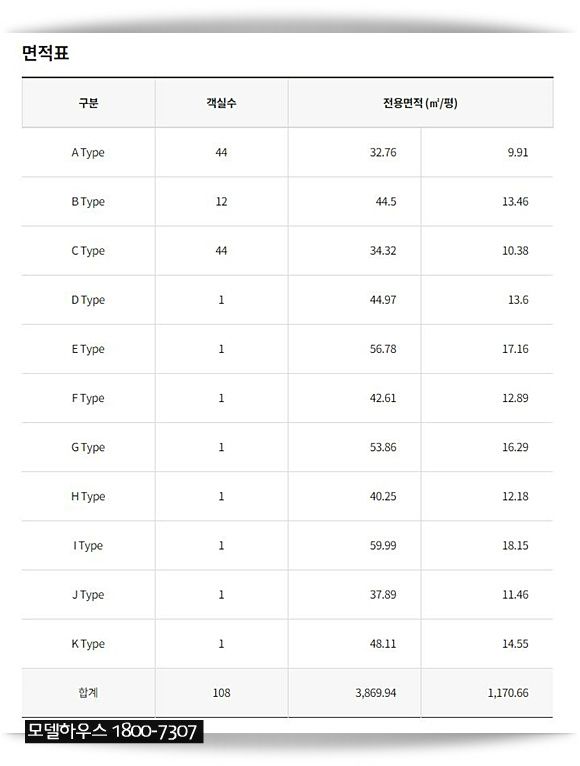580x766 pixels.
Task: Click the 모델하우스 1800-7307 phone banner
Action: pos(114,731)
